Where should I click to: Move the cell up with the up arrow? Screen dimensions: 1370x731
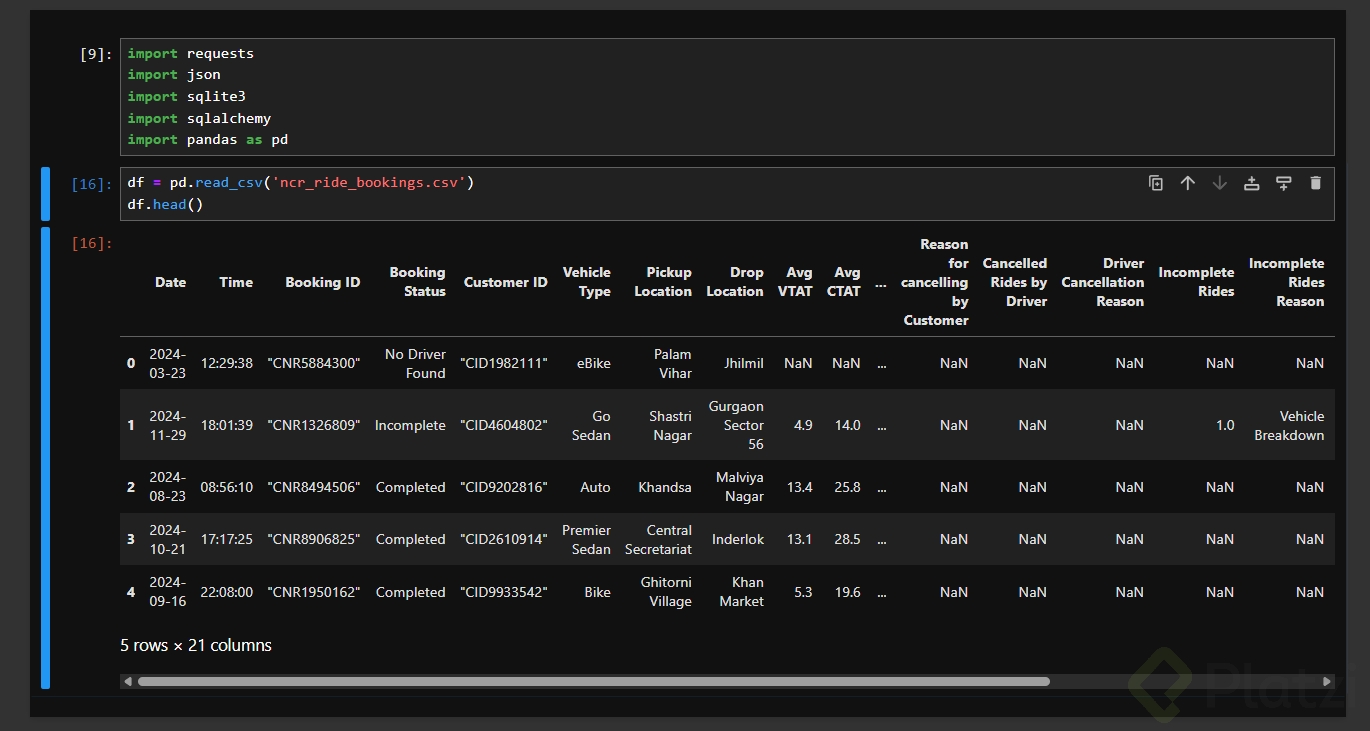click(1188, 183)
